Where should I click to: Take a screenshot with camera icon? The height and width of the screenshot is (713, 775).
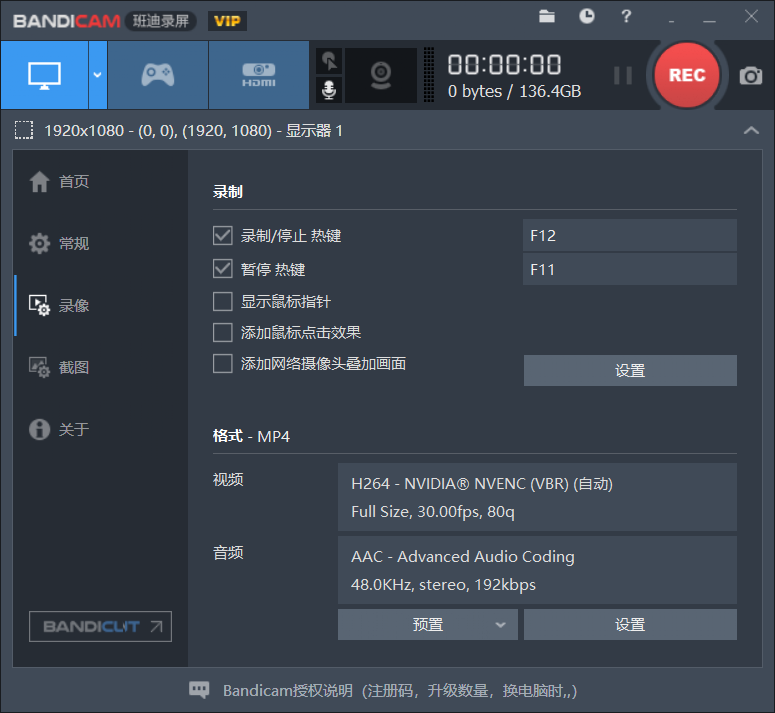pos(750,76)
